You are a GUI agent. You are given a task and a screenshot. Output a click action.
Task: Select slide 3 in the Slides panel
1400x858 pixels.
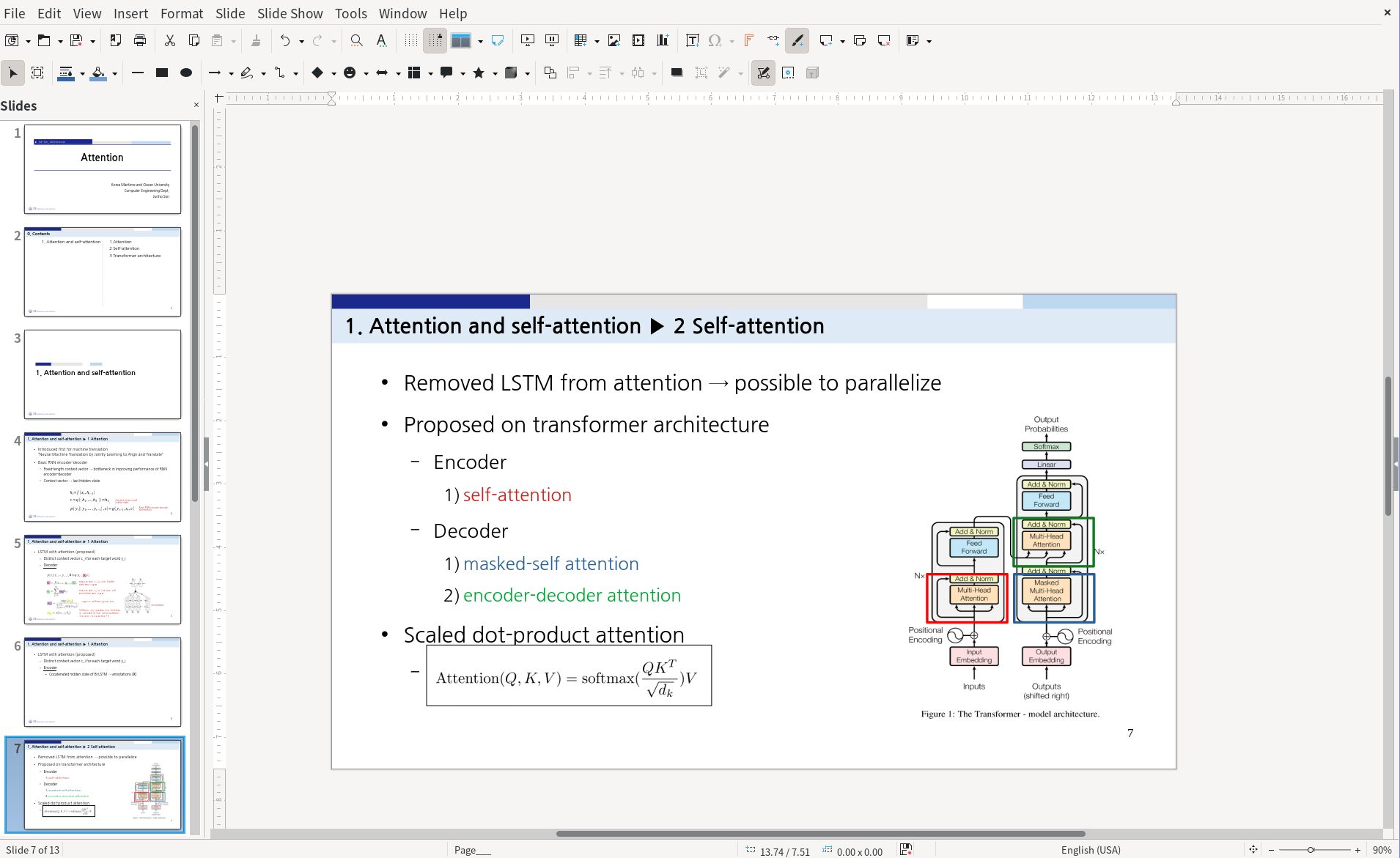click(103, 374)
